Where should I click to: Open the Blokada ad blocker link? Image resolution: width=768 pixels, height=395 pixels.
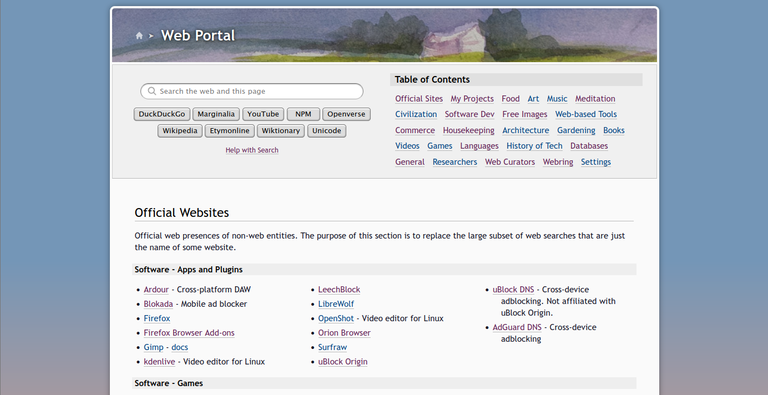(x=158, y=304)
